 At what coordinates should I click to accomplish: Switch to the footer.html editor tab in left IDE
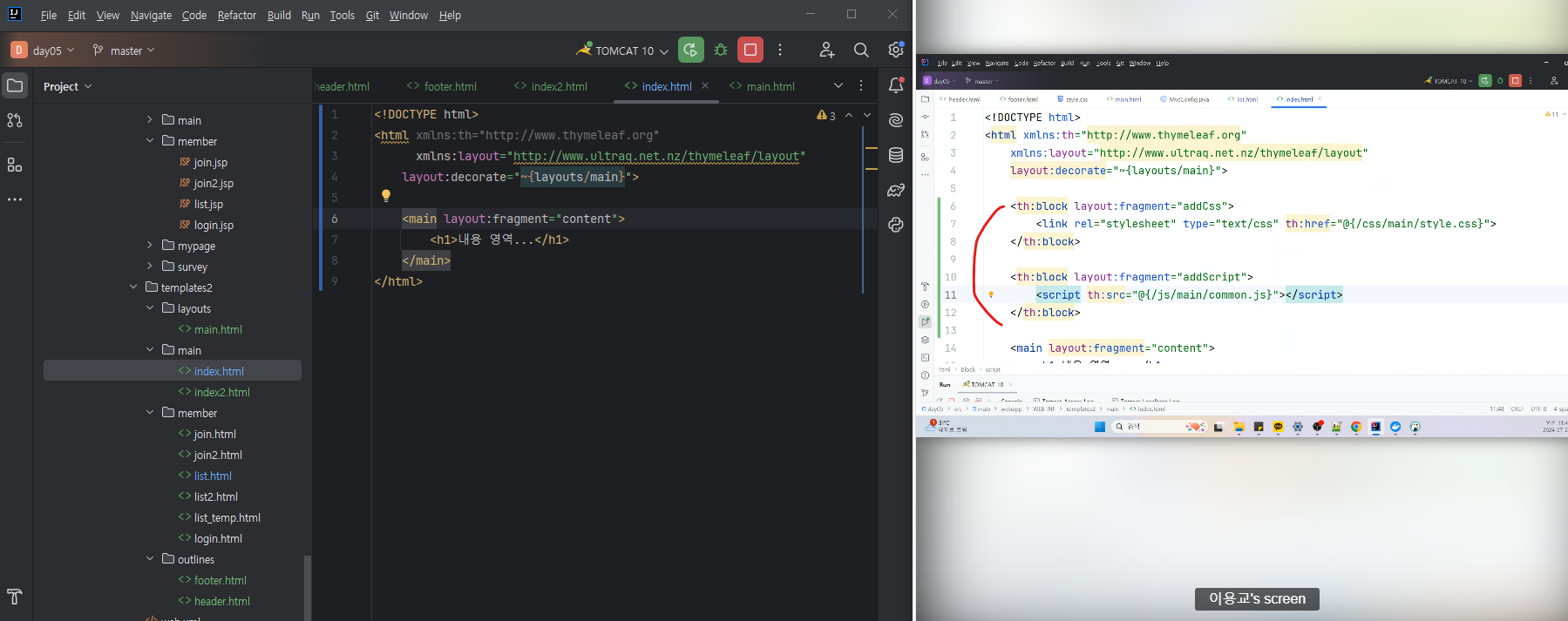coord(442,86)
